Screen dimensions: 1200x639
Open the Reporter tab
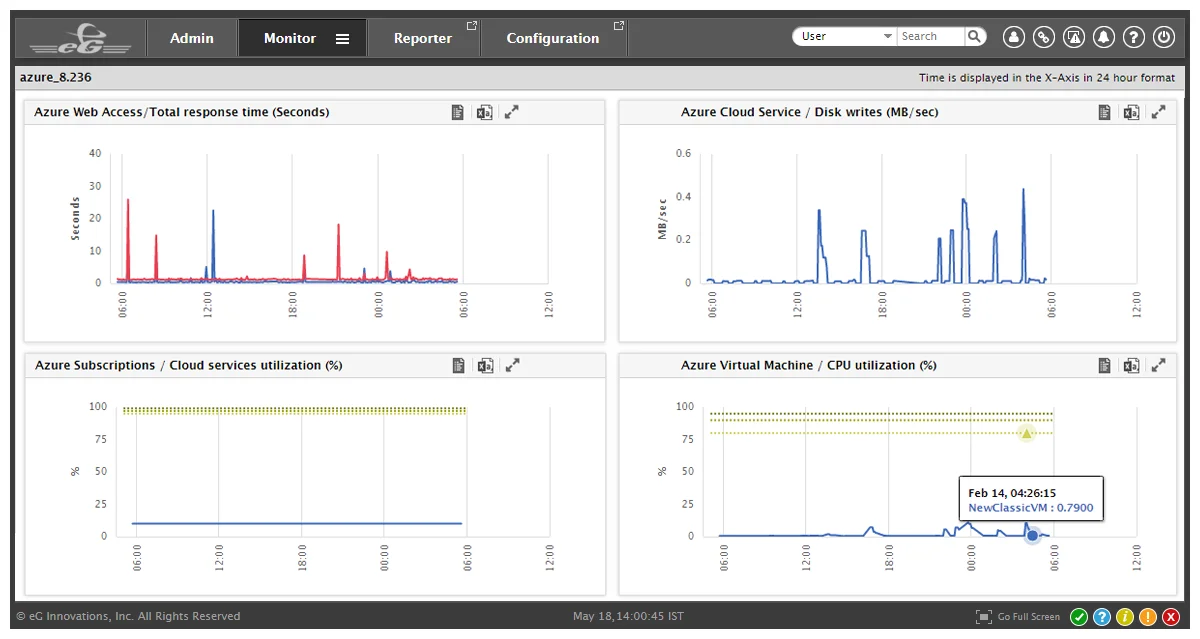[x=423, y=38]
